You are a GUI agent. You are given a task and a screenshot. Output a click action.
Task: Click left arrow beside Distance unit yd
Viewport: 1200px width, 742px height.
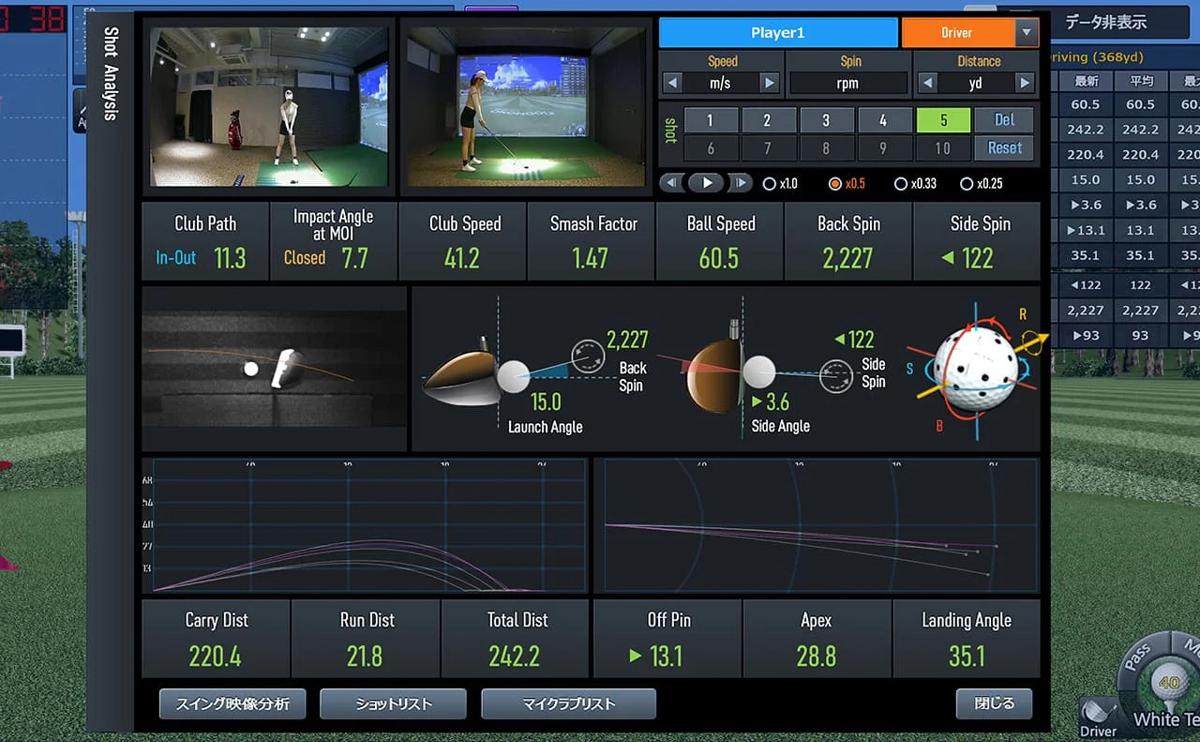pyautogui.click(x=927, y=83)
